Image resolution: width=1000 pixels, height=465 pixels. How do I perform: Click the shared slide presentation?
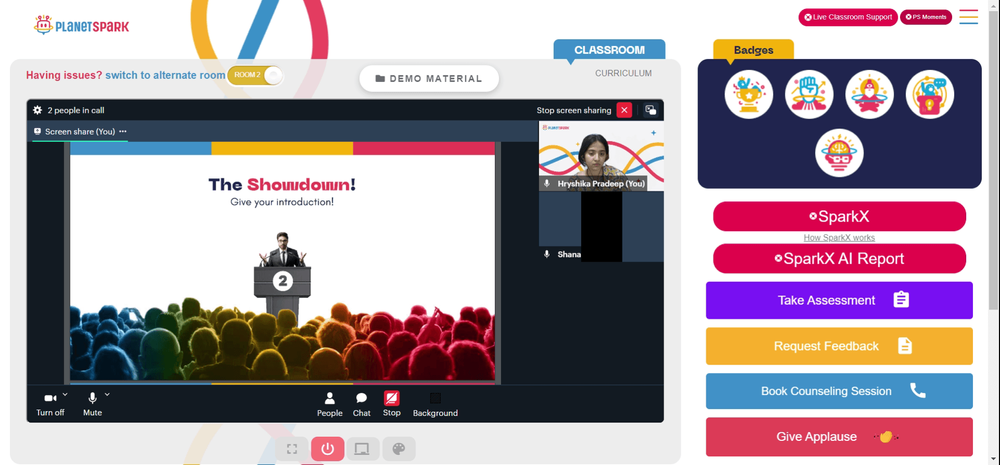pyautogui.click(x=283, y=263)
